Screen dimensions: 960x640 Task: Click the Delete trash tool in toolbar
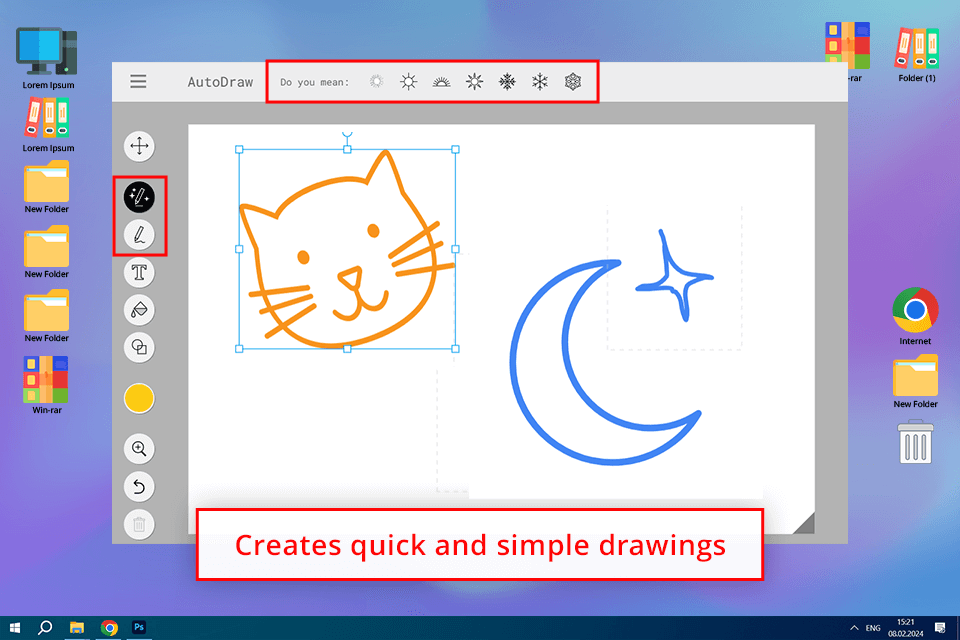[x=140, y=524]
